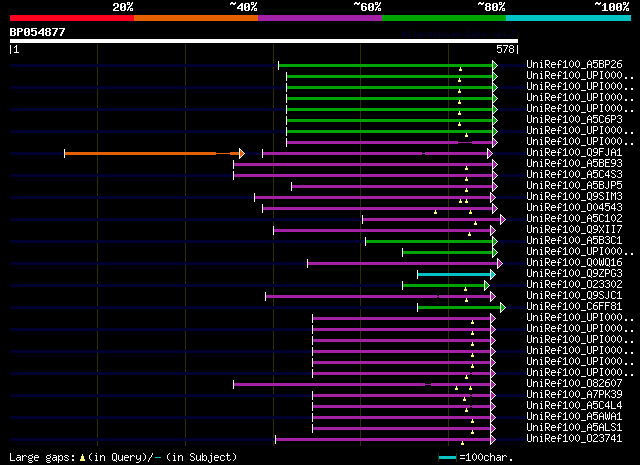Click the purple ~60% identity legend segment
Viewport: 640px width, 465px height.
(x=320, y=18)
